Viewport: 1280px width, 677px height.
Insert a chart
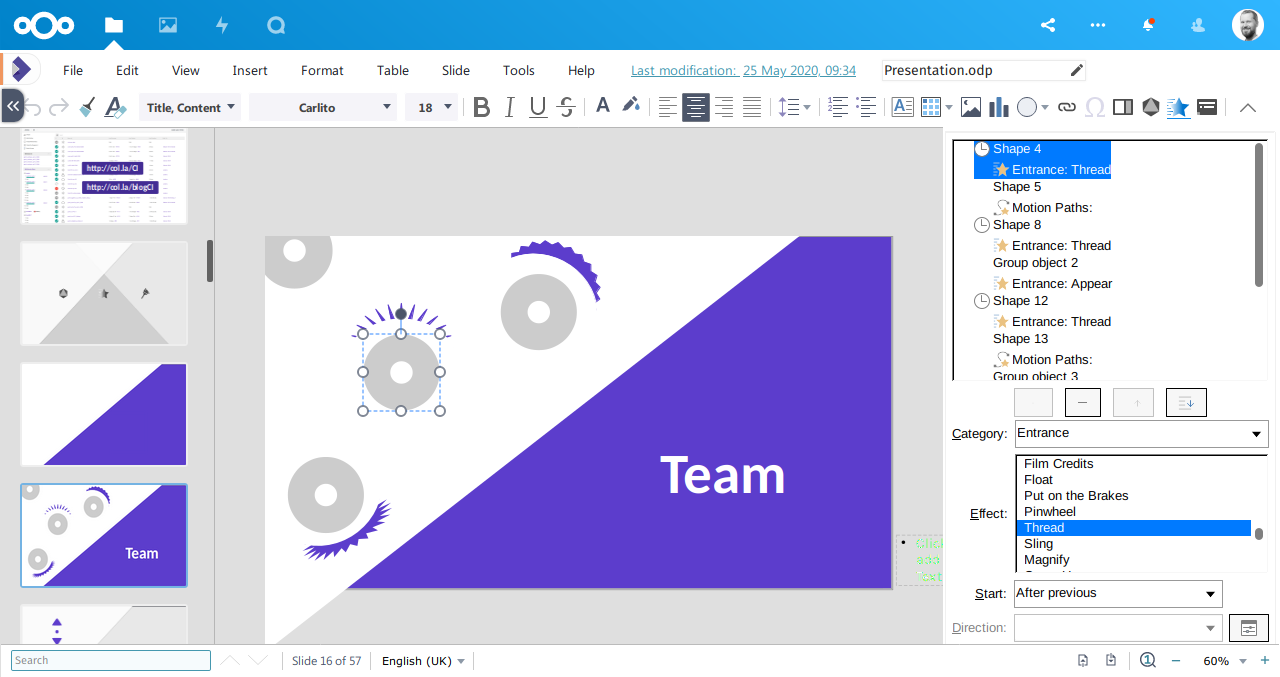click(x=997, y=107)
